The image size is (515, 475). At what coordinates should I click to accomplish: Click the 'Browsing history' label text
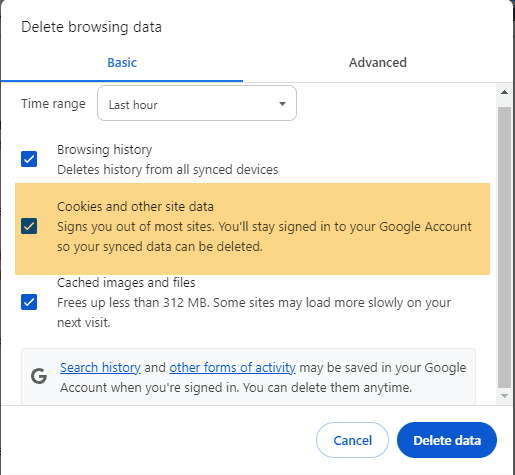105,150
